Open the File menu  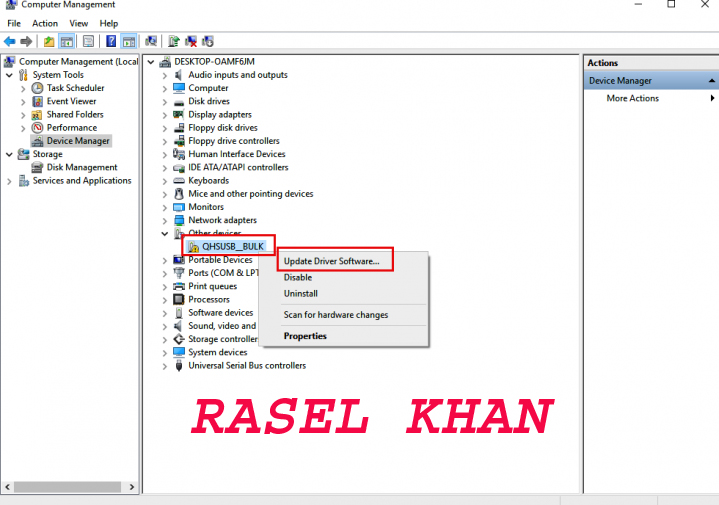point(14,23)
